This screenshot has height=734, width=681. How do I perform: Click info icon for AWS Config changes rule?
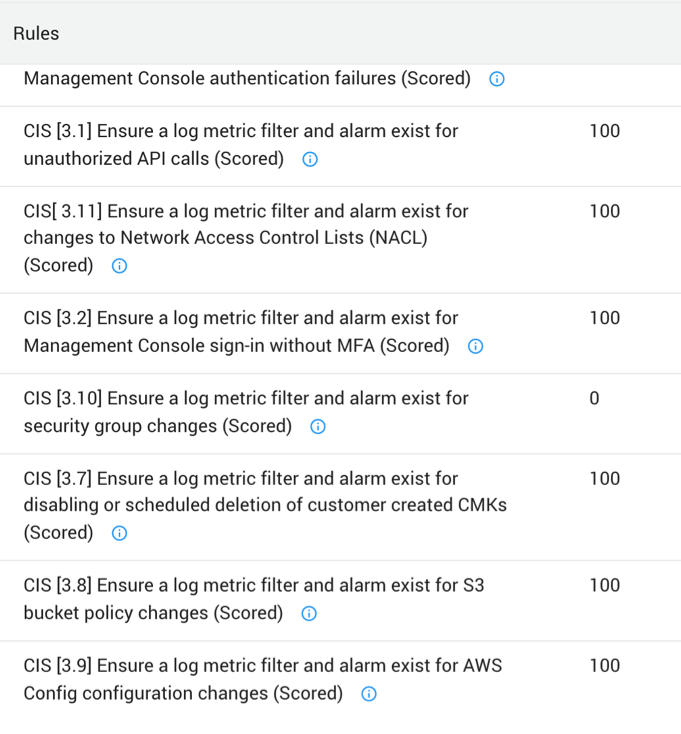point(368,694)
